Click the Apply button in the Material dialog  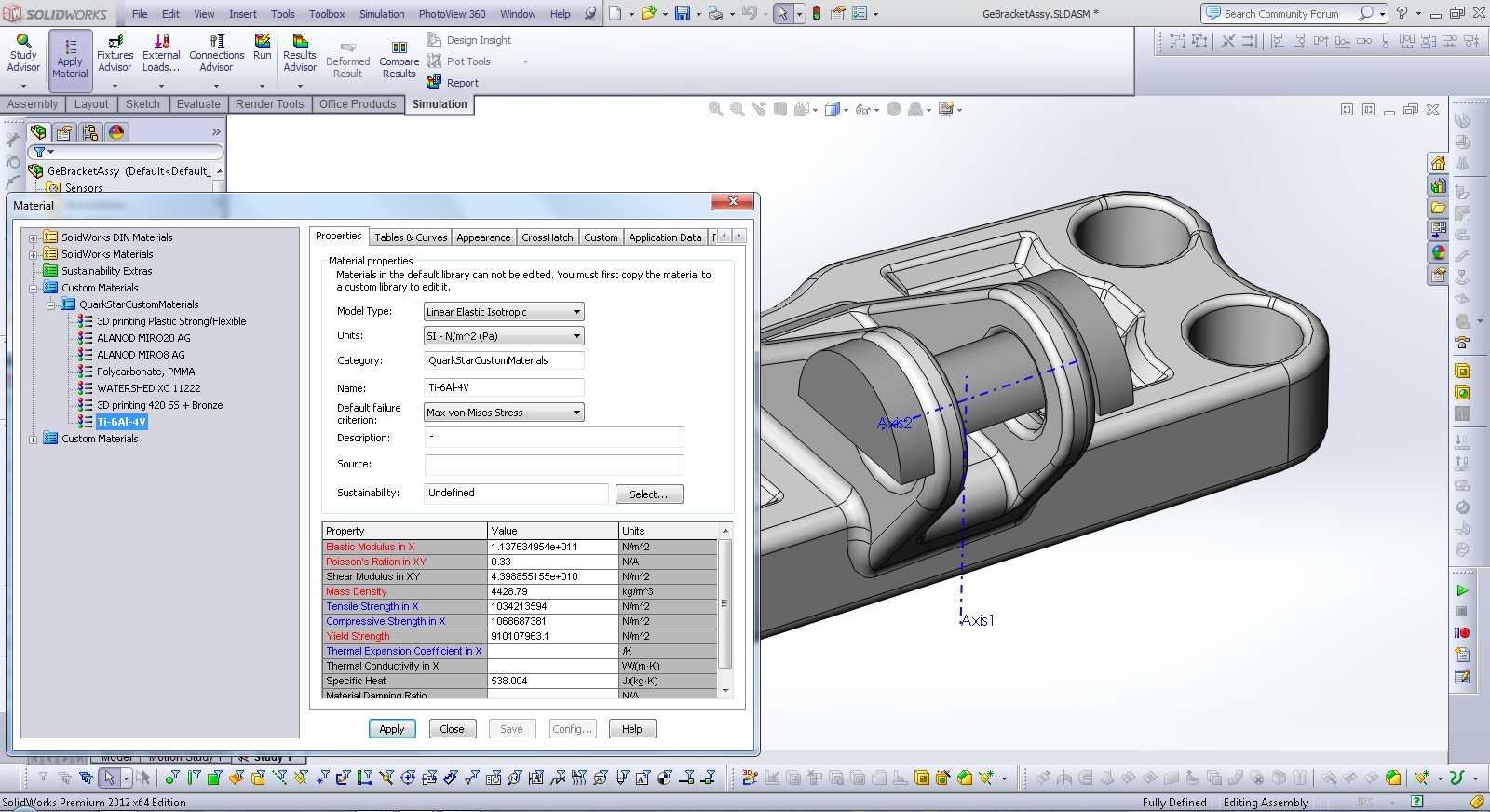click(391, 729)
